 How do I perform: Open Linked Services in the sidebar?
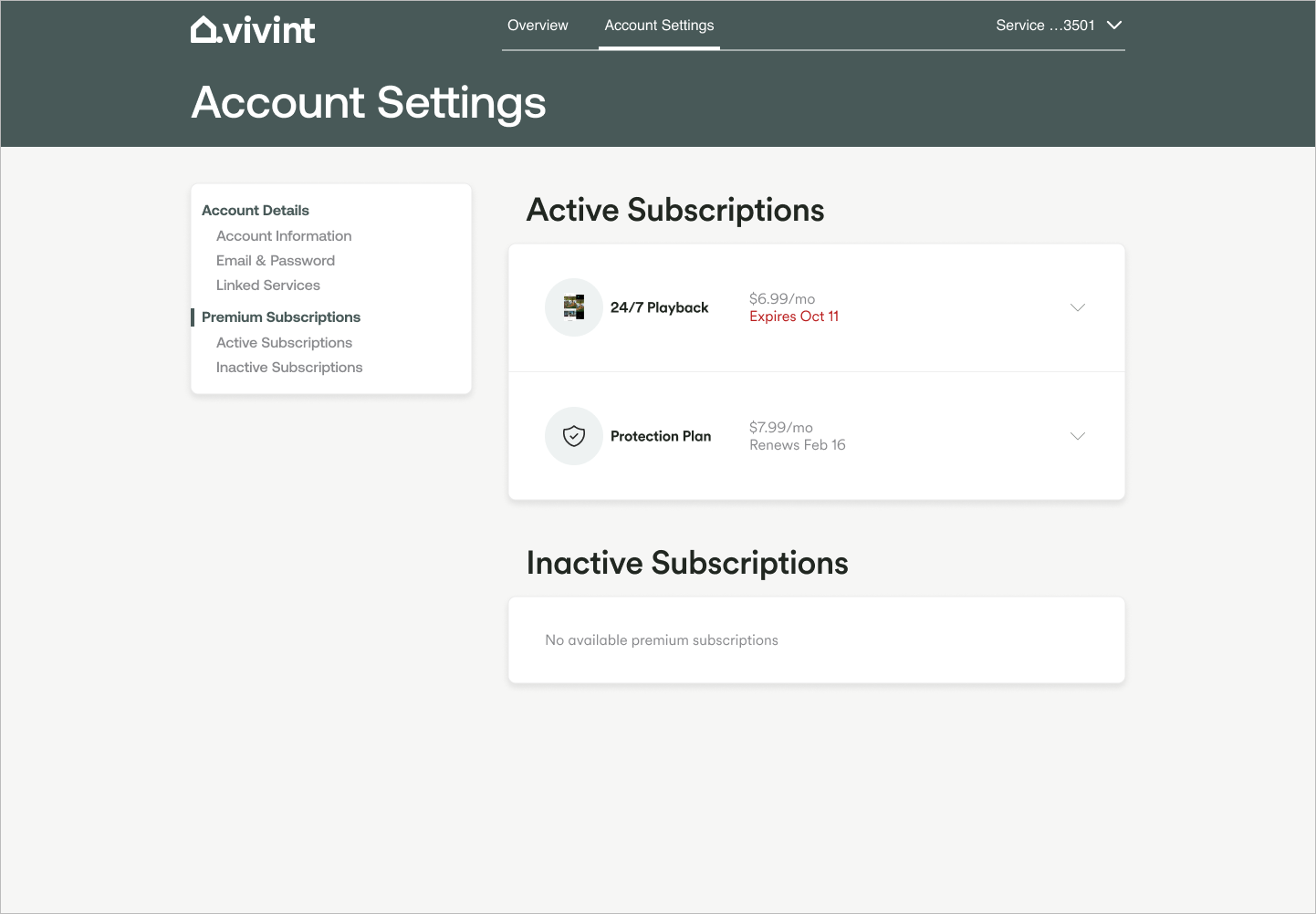point(268,286)
